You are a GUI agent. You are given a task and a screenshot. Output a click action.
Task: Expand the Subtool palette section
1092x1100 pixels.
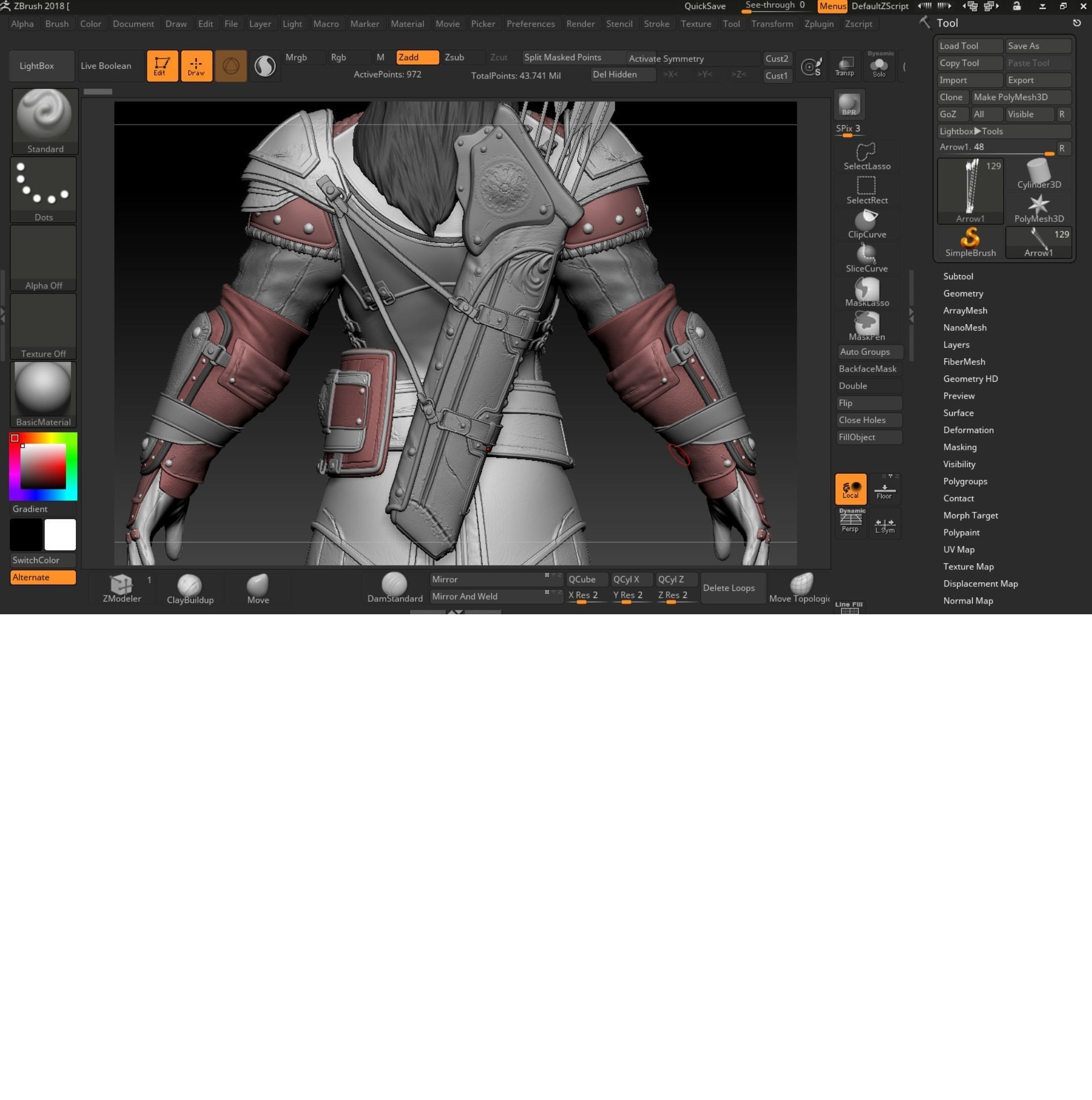[958, 276]
